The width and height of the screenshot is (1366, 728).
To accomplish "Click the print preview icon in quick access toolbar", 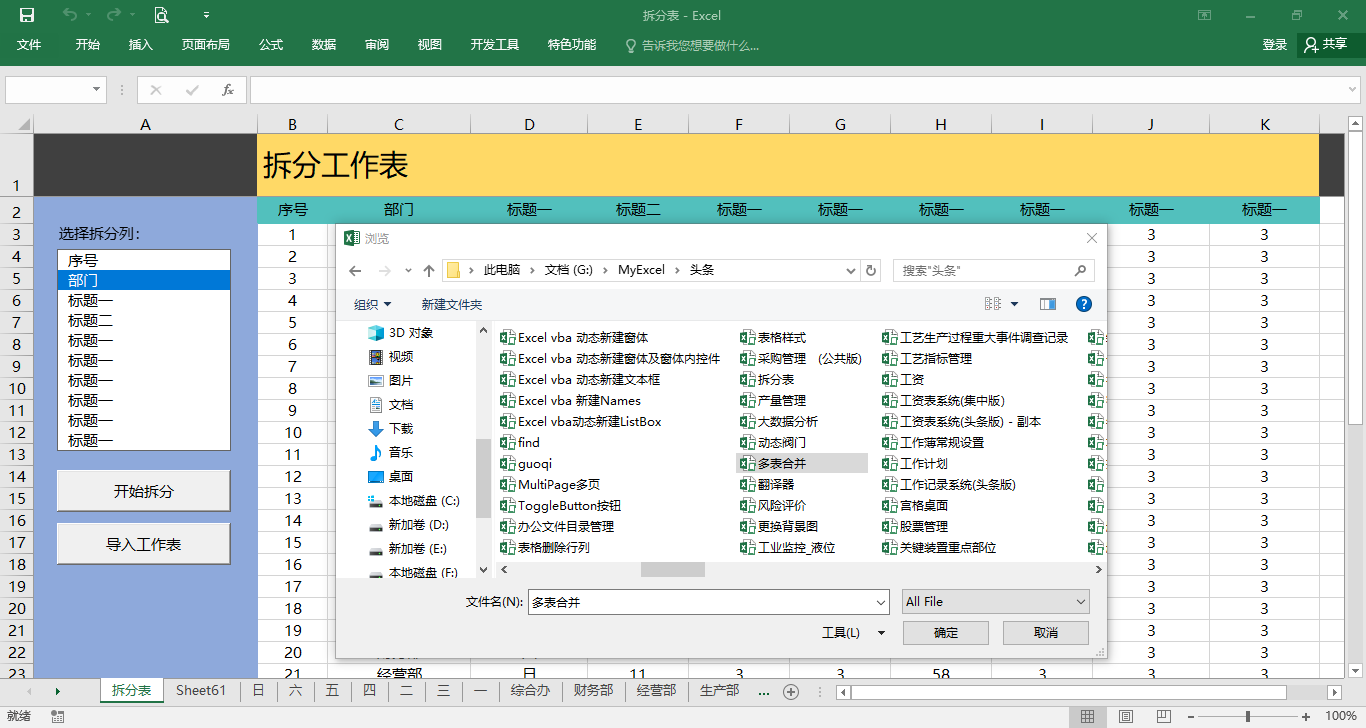I will pos(161,15).
